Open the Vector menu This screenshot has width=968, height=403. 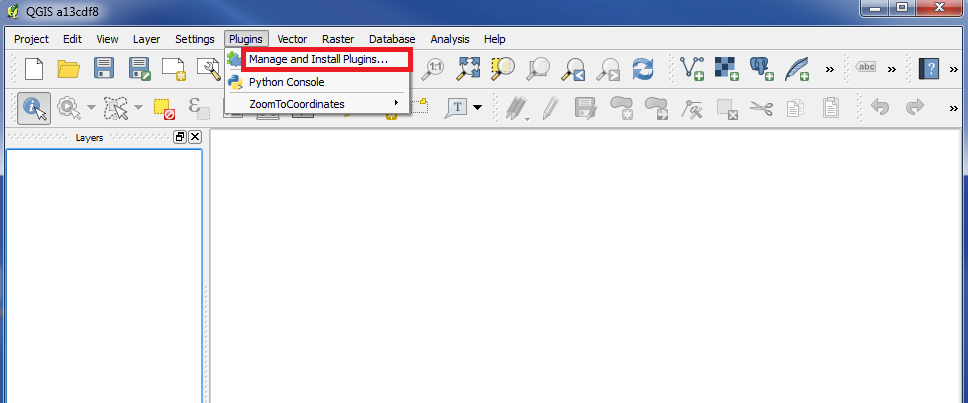pos(292,39)
